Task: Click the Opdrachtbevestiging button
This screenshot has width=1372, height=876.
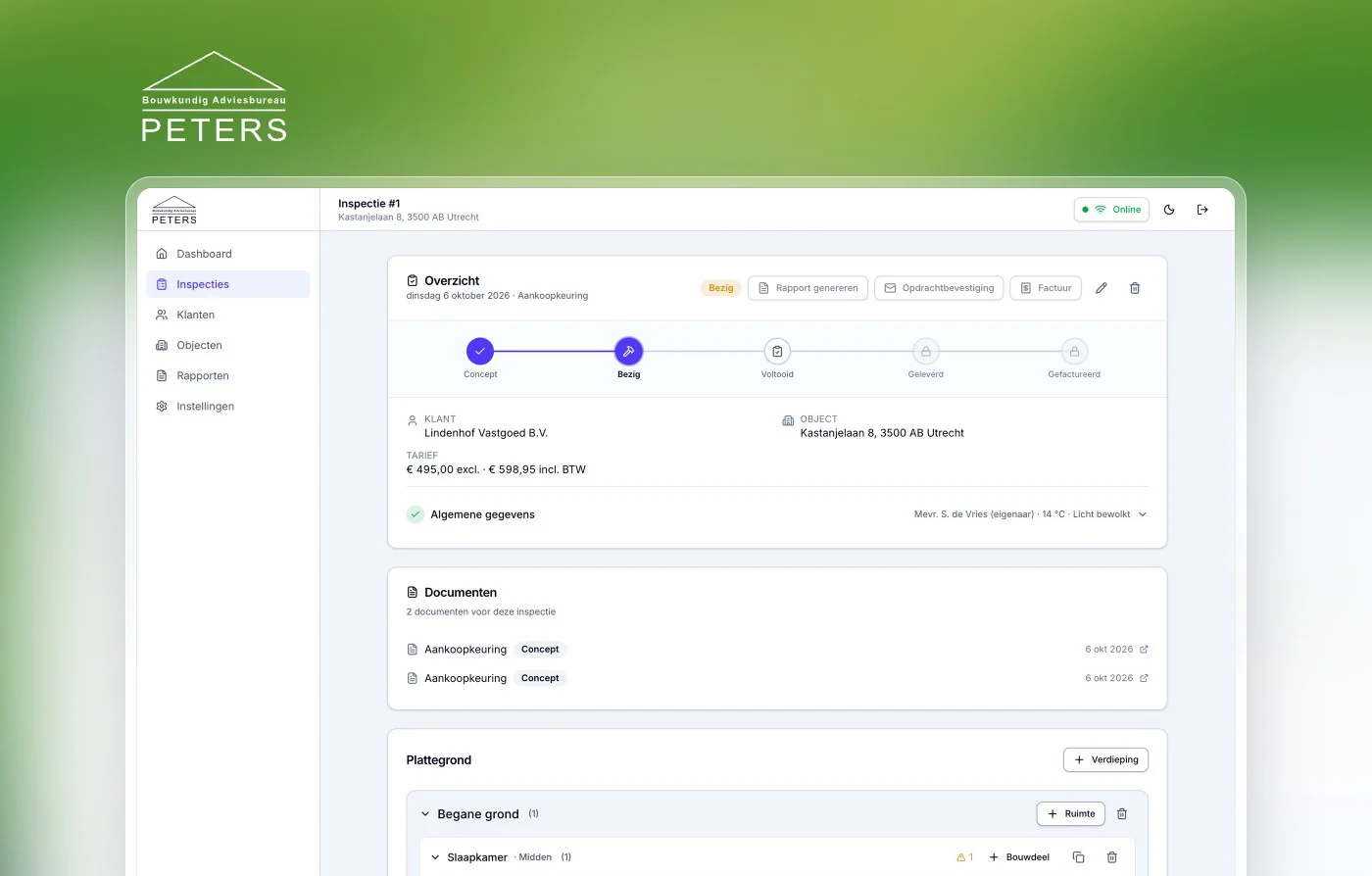Action: [x=939, y=288]
